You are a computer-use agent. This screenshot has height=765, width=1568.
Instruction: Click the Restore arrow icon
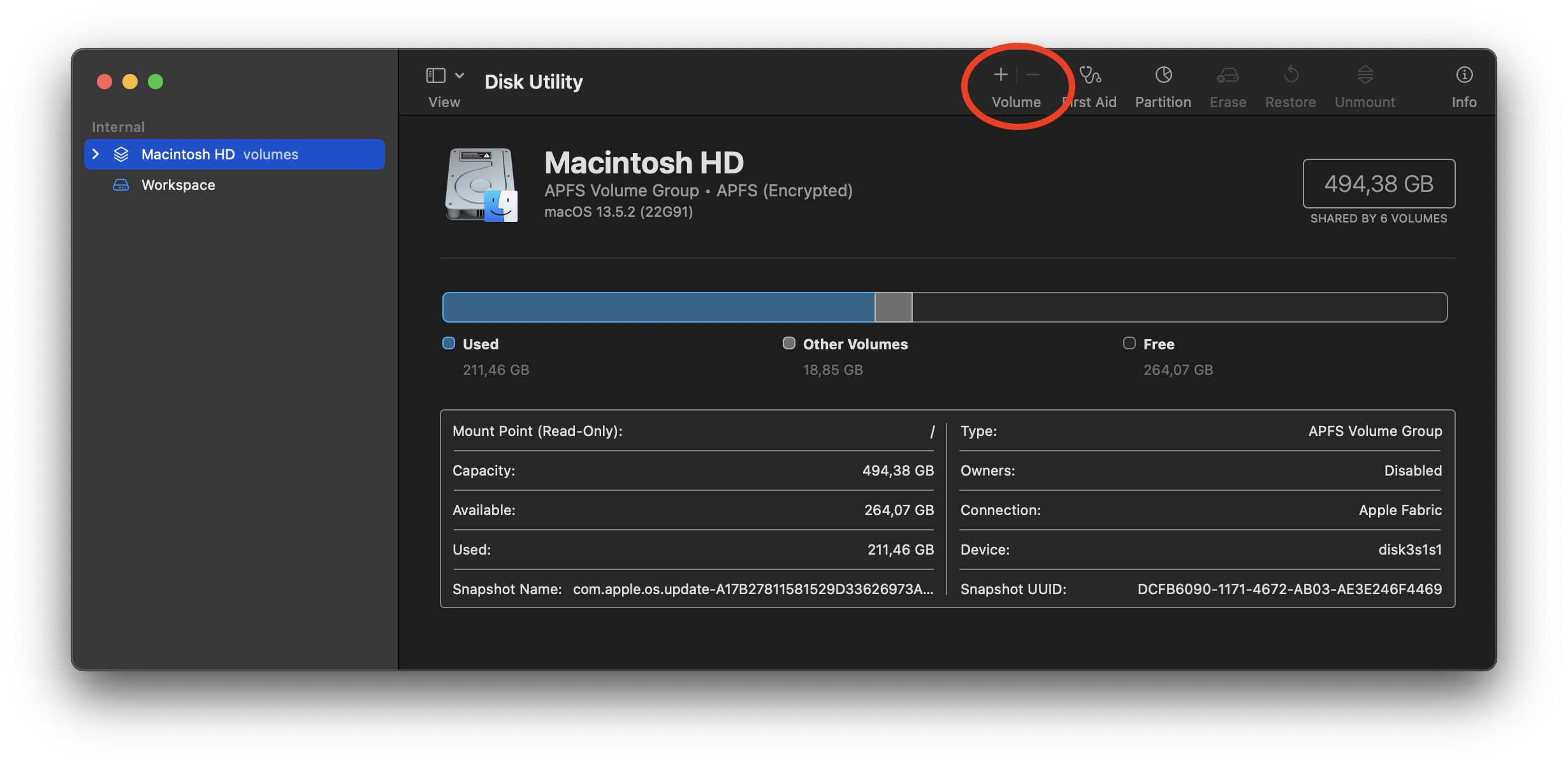(1291, 75)
